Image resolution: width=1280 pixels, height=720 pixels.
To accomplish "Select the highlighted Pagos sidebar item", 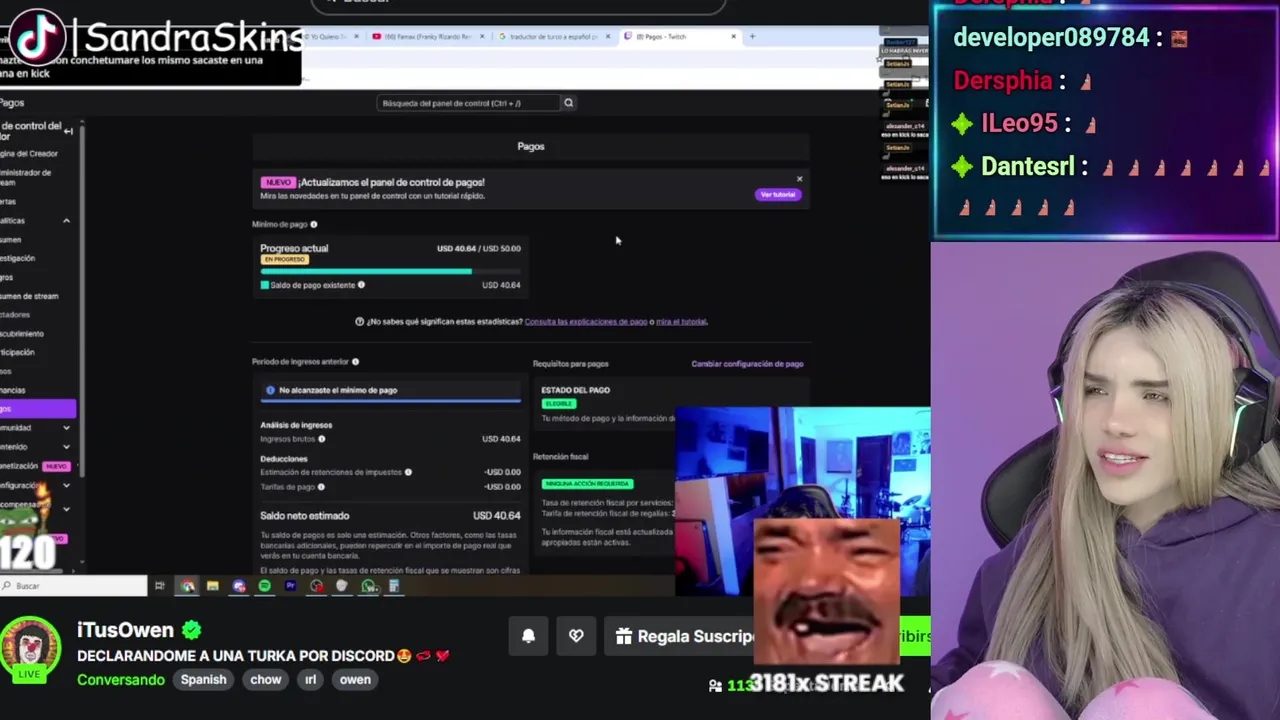I will pos(37,408).
